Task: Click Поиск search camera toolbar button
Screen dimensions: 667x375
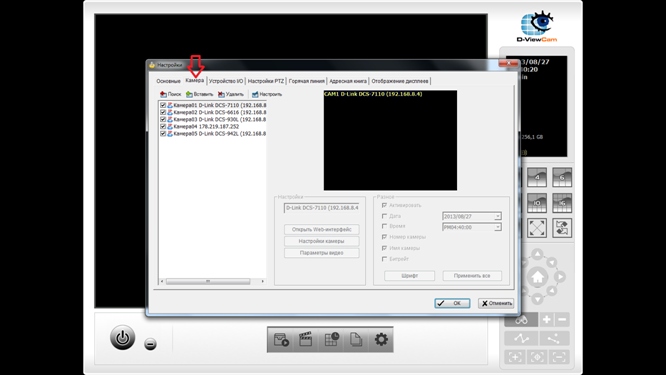Action: click(170, 94)
